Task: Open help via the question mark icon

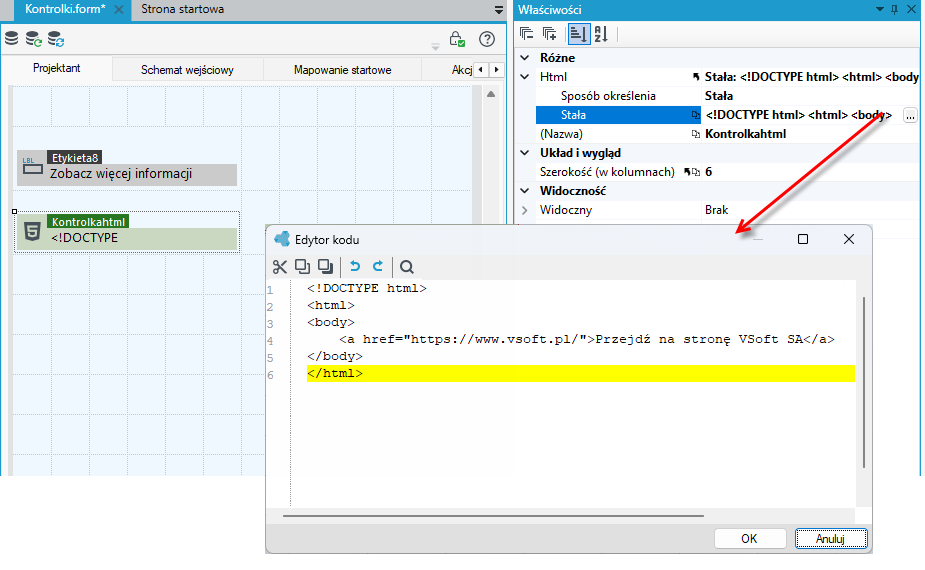Action: click(487, 40)
